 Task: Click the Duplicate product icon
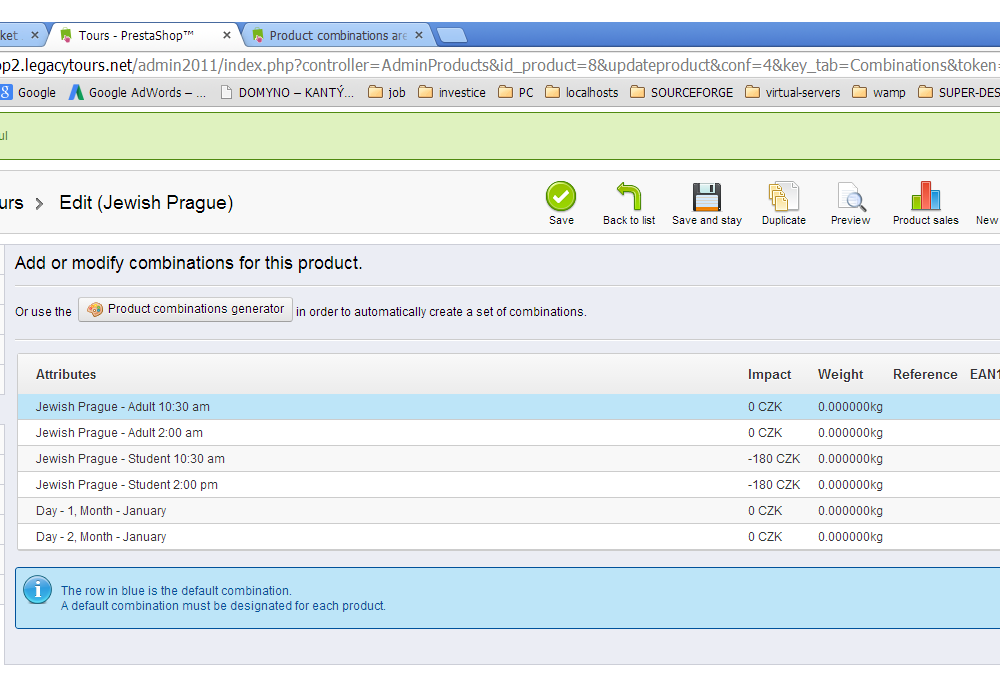coord(783,196)
